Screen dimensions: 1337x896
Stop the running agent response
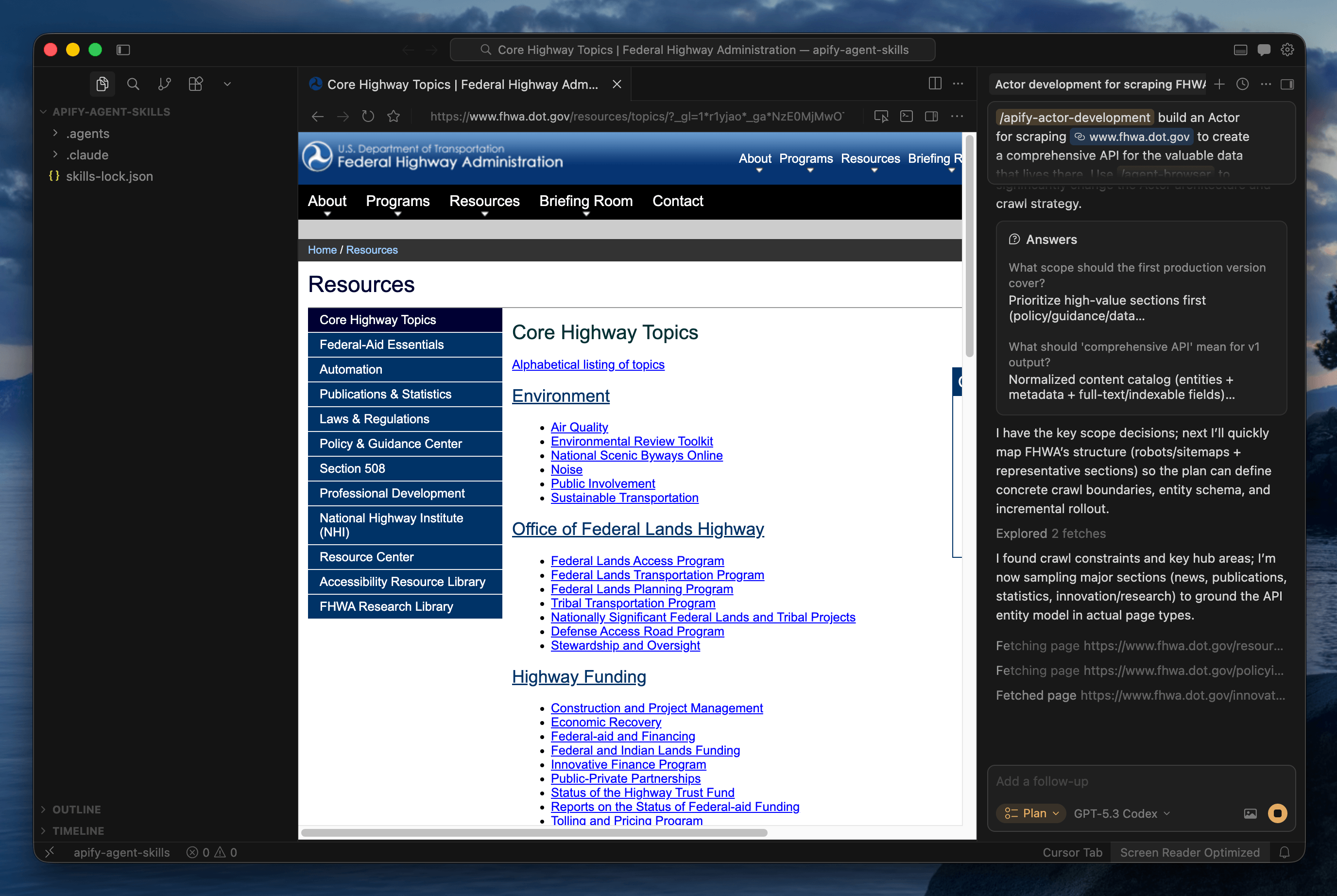pos(1278,813)
